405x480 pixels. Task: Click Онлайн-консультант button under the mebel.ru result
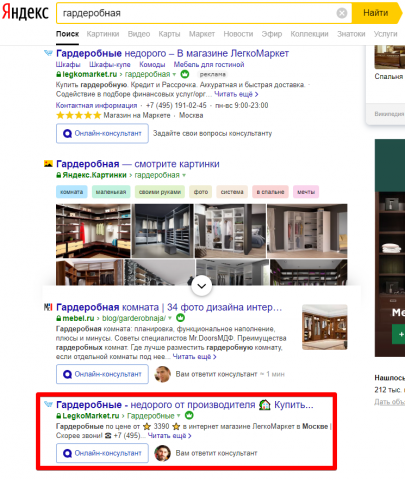(102, 374)
